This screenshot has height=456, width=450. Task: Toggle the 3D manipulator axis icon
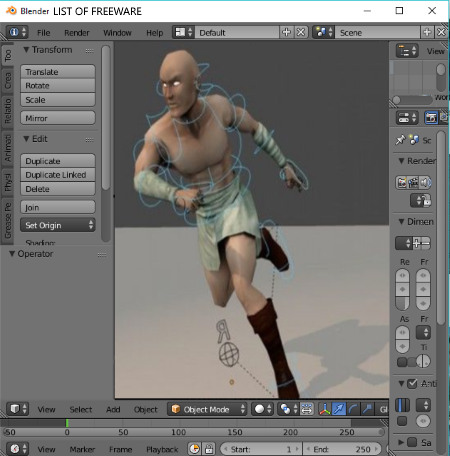(x=325, y=409)
